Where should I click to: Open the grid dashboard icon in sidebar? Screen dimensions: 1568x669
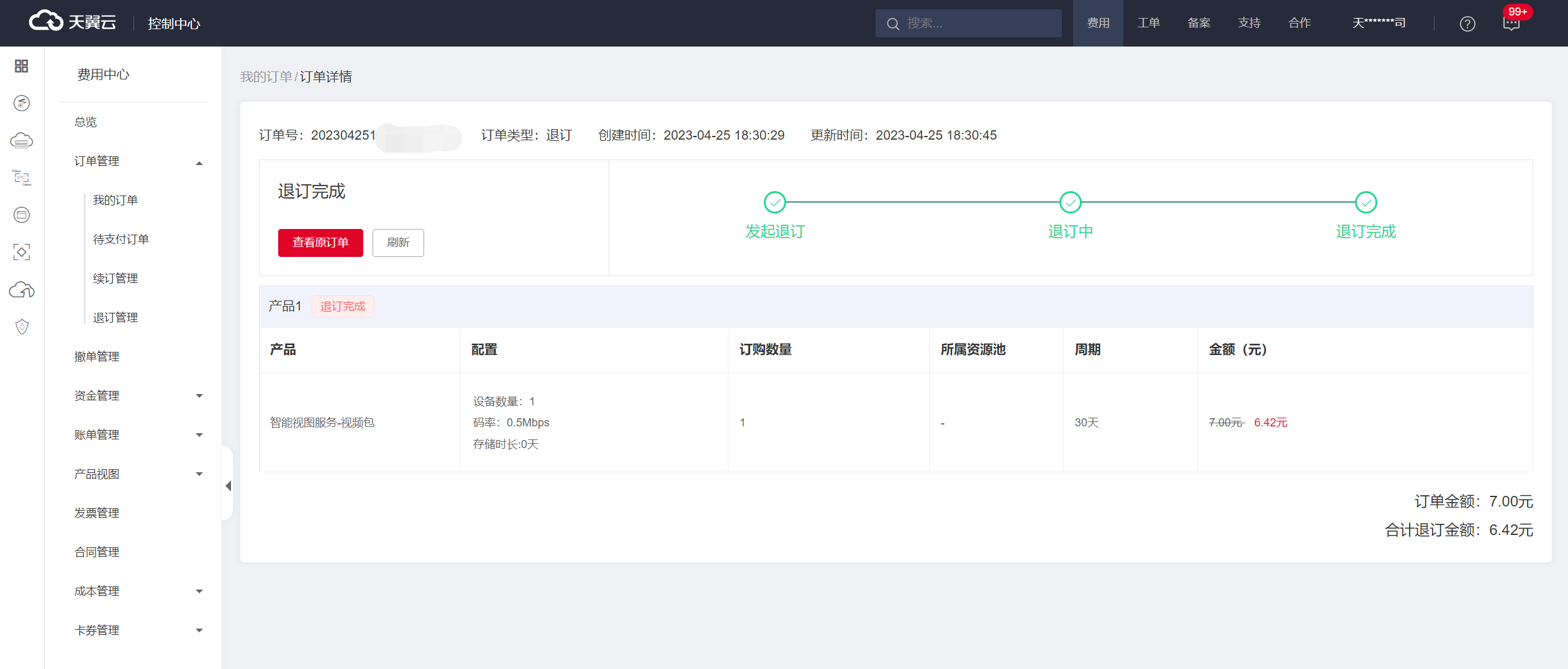click(x=22, y=66)
